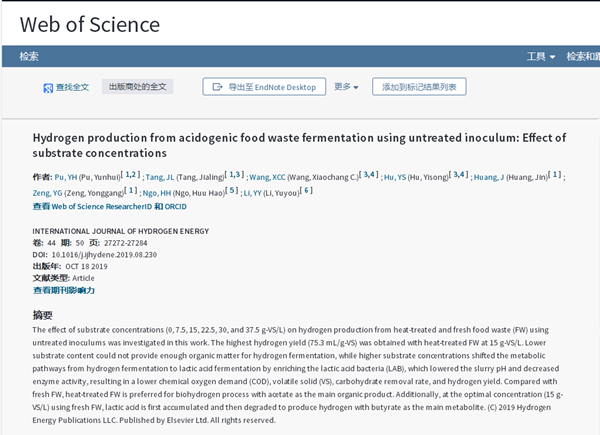Click 查看期刊影响力 link
This screenshot has width=600, height=435.
coord(63,290)
